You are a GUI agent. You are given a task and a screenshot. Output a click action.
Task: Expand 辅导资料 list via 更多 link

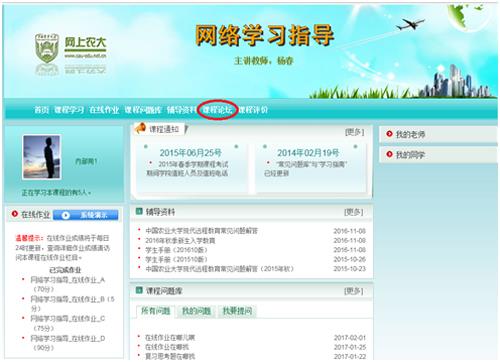point(354,212)
